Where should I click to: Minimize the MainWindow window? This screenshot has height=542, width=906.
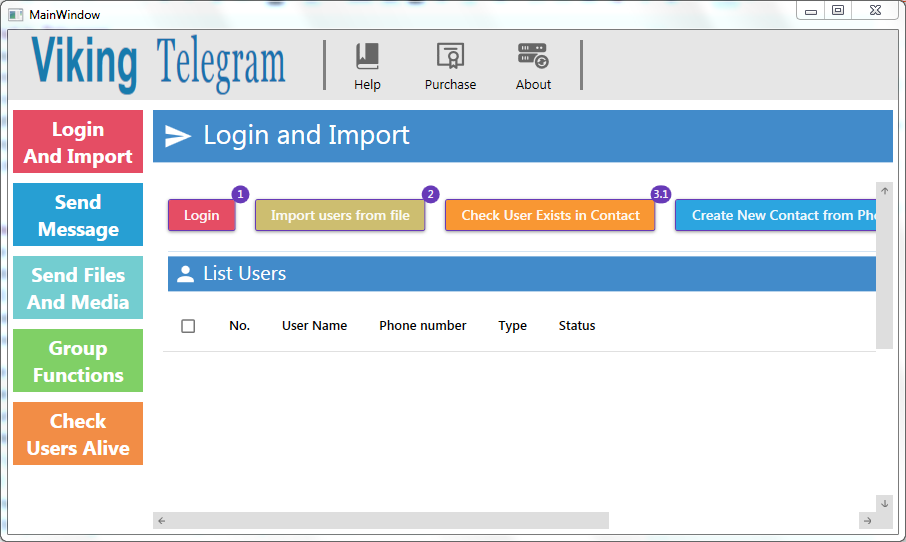(x=811, y=10)
